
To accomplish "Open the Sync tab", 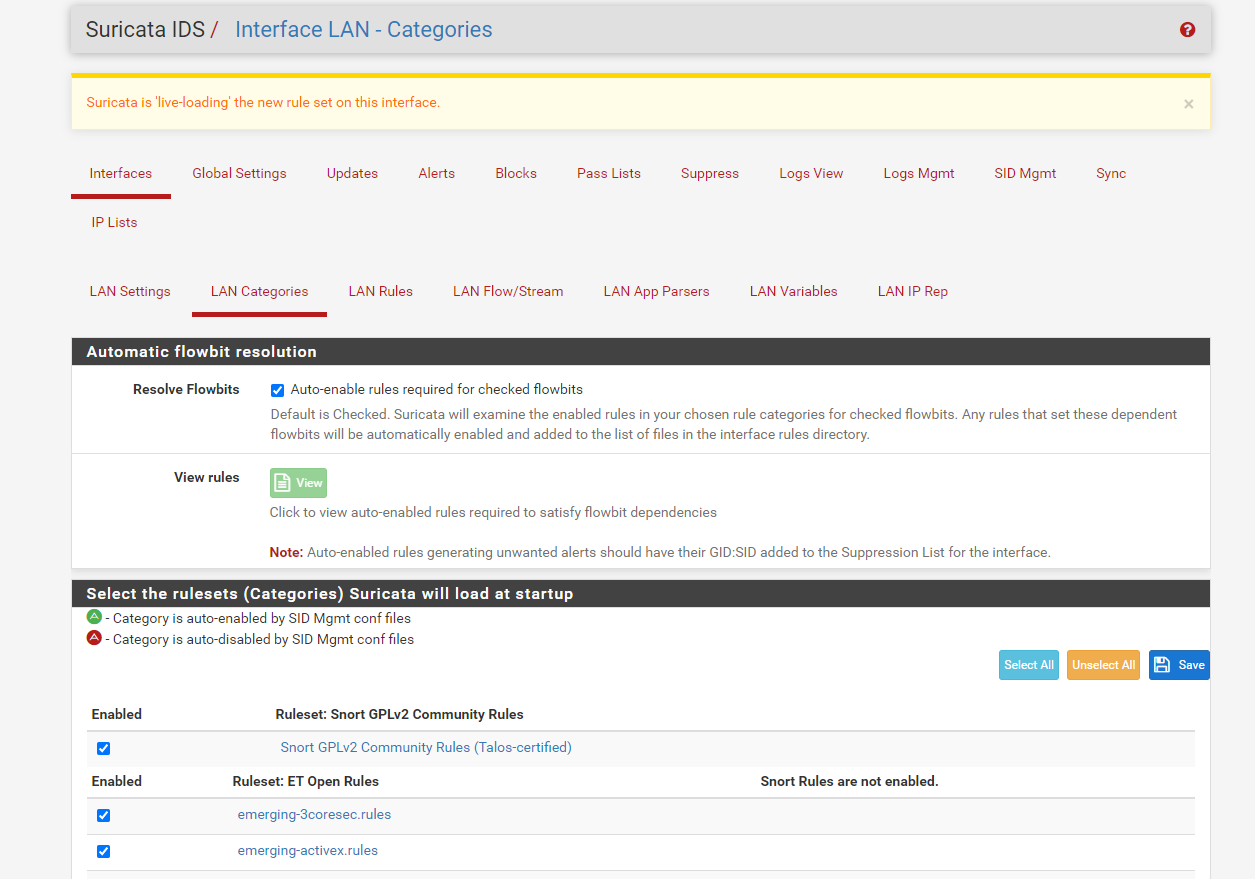I will pyautogui.click(x=1111, y=173).
